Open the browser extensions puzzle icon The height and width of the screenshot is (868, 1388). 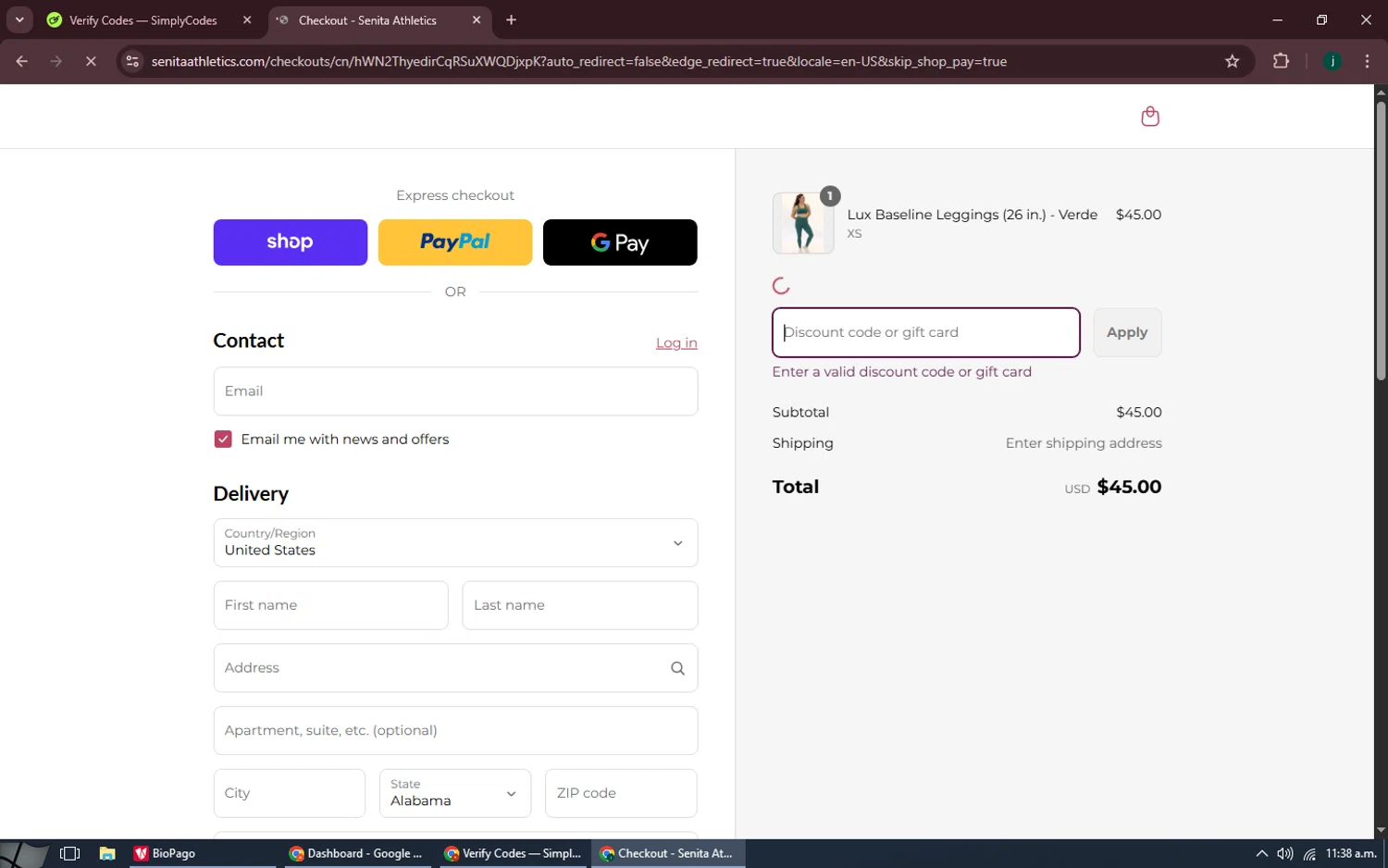[x=1281, y=61]
